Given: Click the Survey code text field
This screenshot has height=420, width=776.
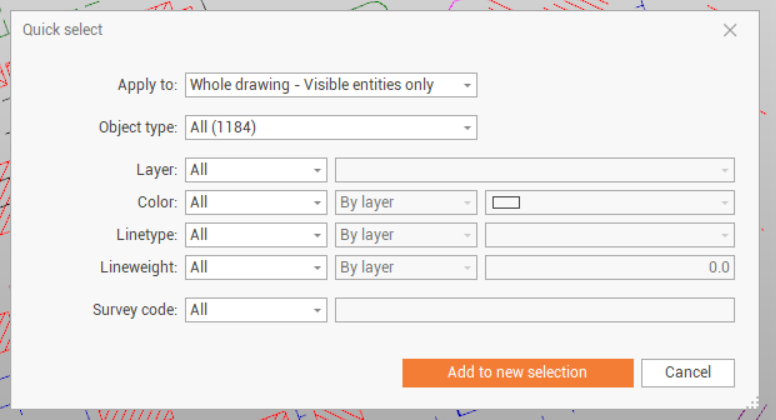Looking at the screenshot, I should coord(534,310).
